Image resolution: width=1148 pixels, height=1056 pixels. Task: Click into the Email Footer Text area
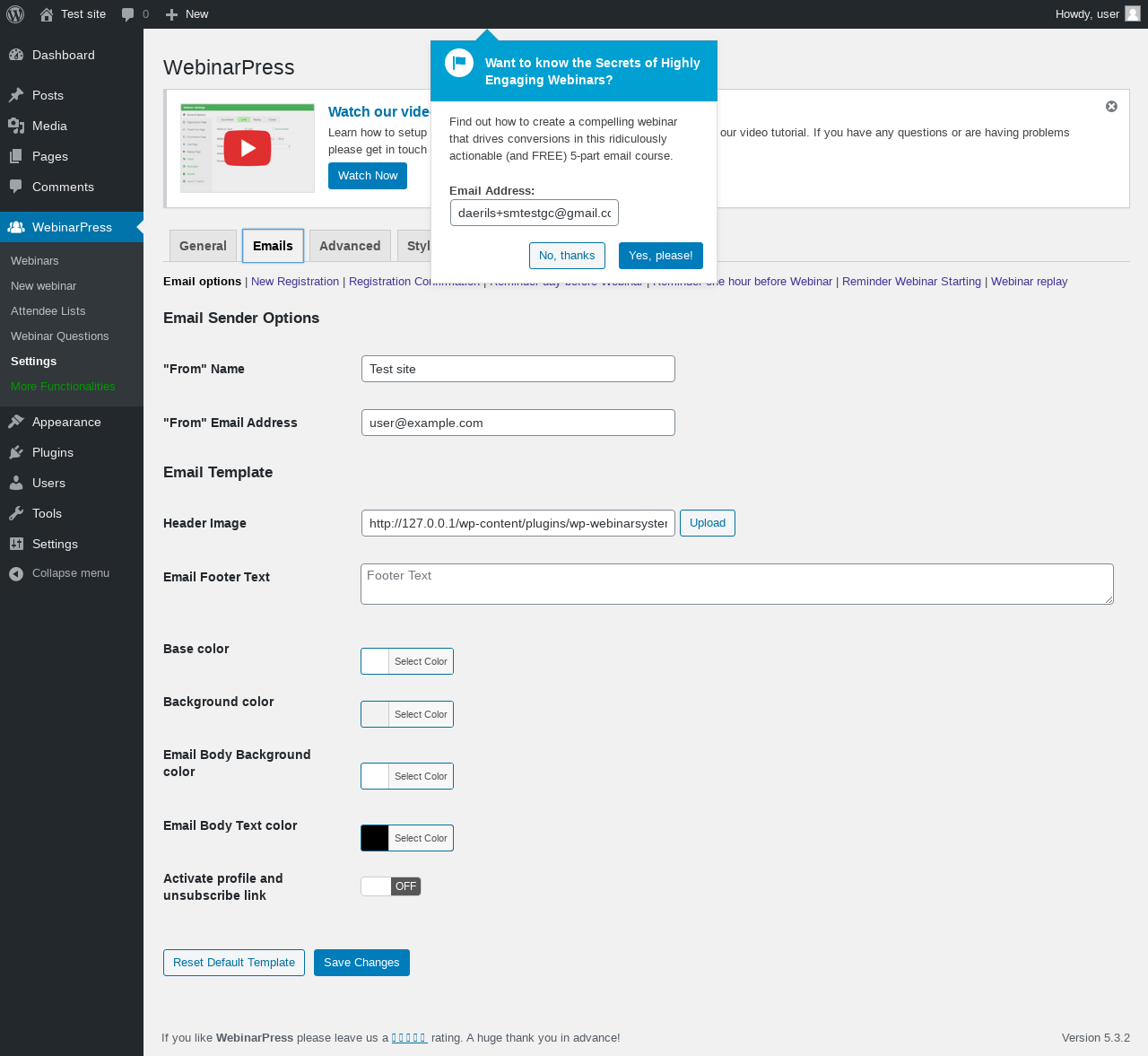click(737, 584)
